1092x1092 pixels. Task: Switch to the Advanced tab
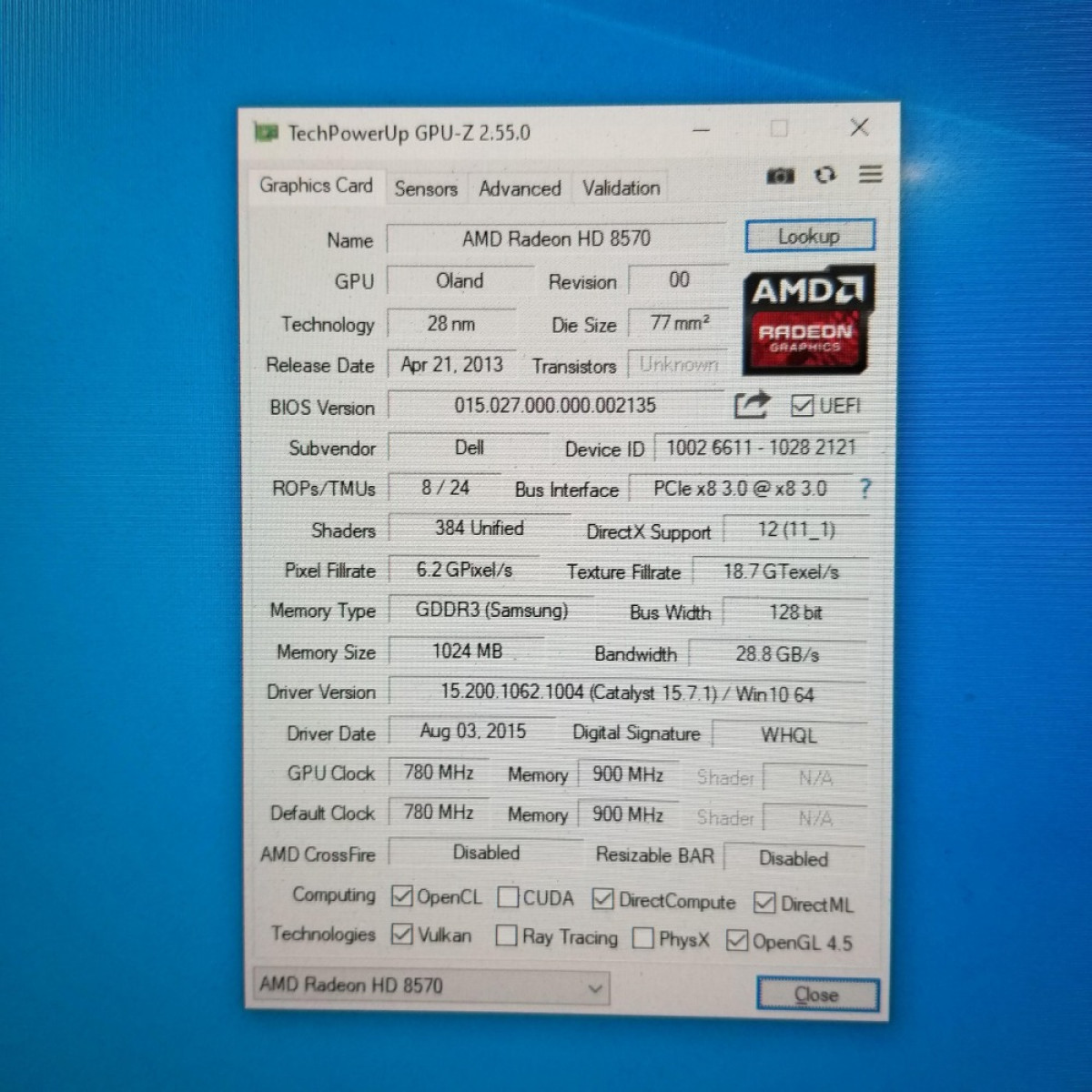tap(520, 188)
